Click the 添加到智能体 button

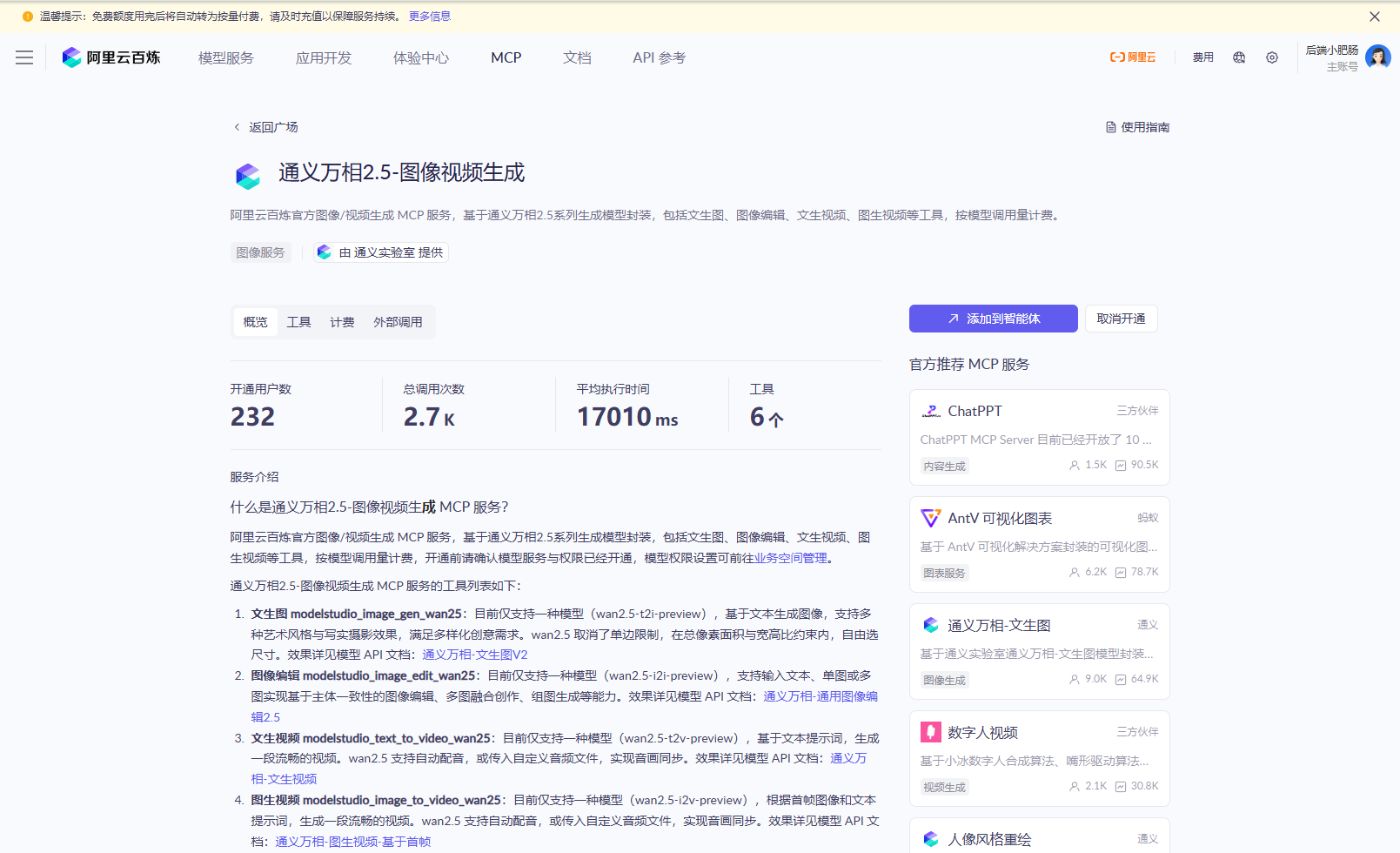(993, 319)
